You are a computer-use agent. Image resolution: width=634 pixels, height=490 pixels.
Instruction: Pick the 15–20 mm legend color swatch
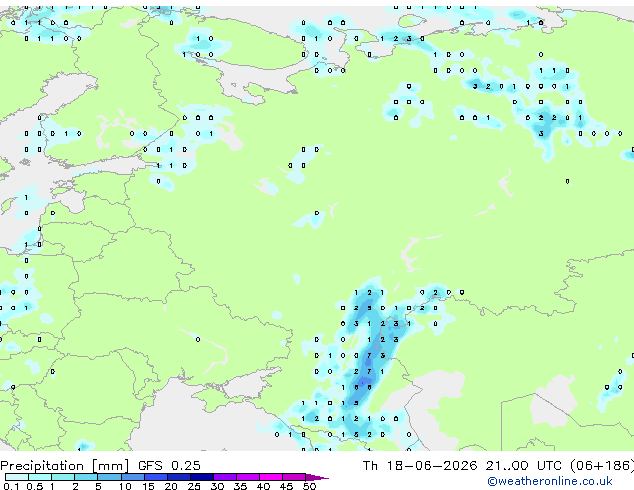click(x=156, y=477)
